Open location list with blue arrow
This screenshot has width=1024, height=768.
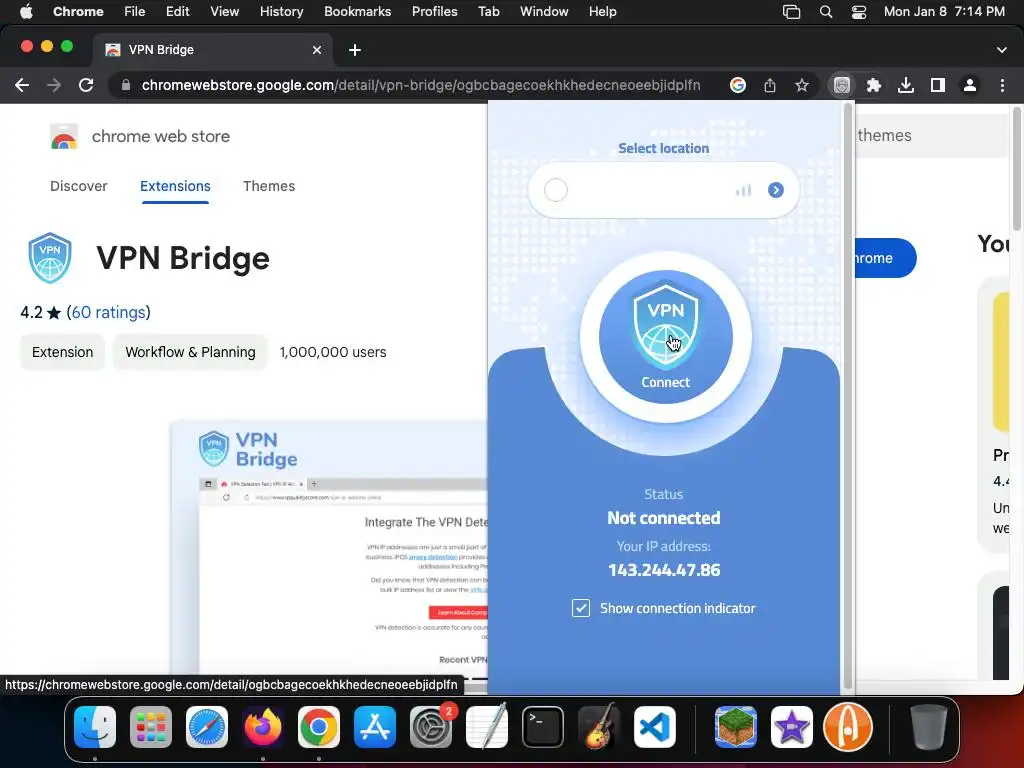[x=775, y=190]
